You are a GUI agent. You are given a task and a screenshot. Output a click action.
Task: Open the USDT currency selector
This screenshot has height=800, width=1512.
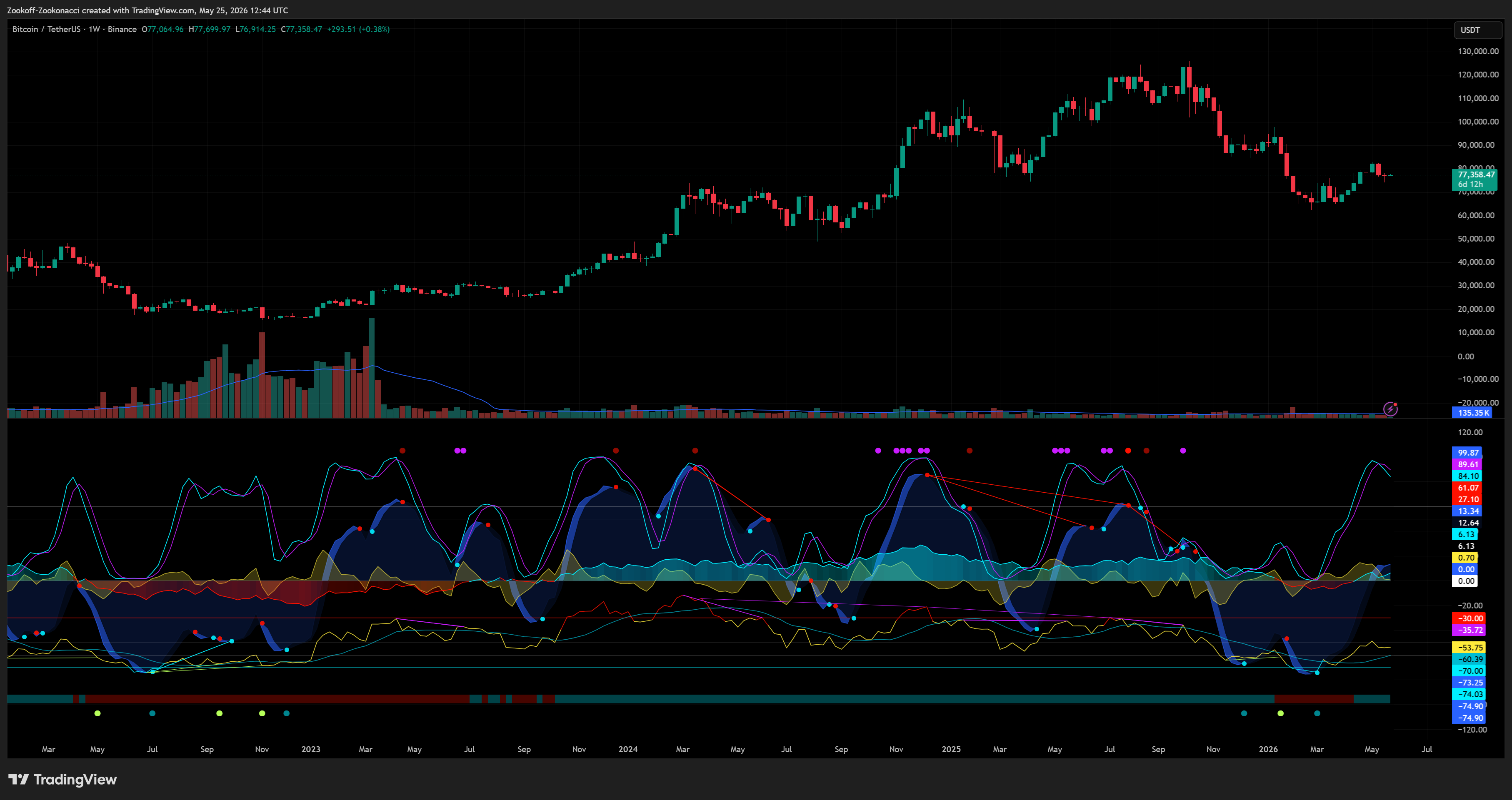pyautogui.click(x=1477, y=30)
